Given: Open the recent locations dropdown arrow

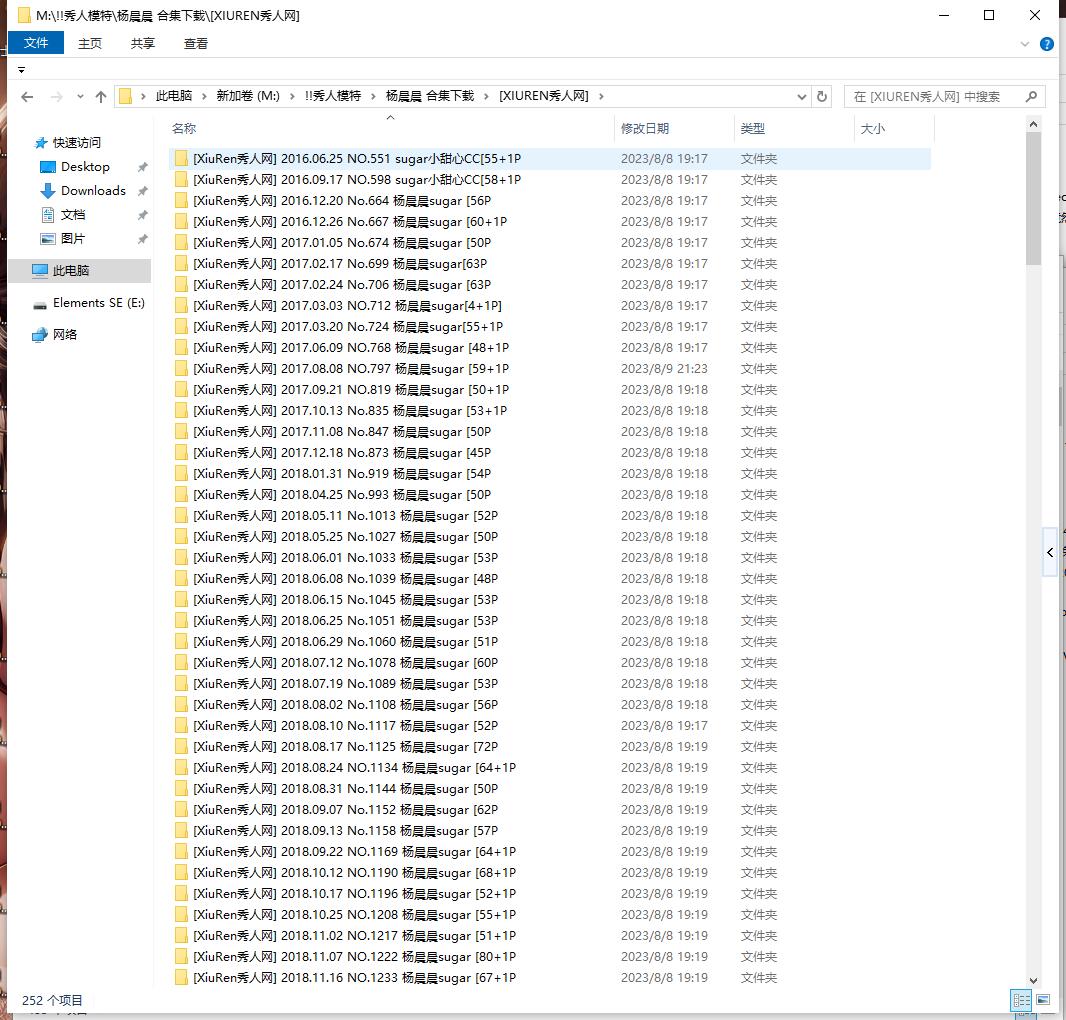Looking at the screenshot, I should point(80,97).
